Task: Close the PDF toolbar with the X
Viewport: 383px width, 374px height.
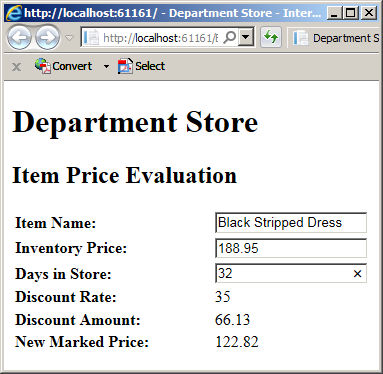Action: click(x=16, y=67)
